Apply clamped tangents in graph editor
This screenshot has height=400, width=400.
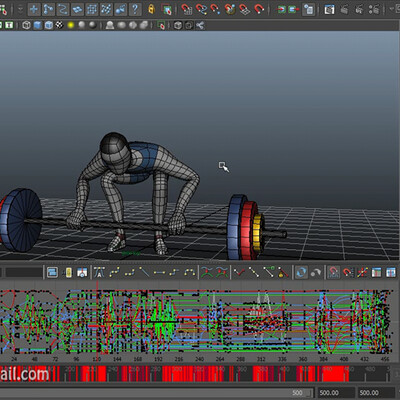coord(129,272)
